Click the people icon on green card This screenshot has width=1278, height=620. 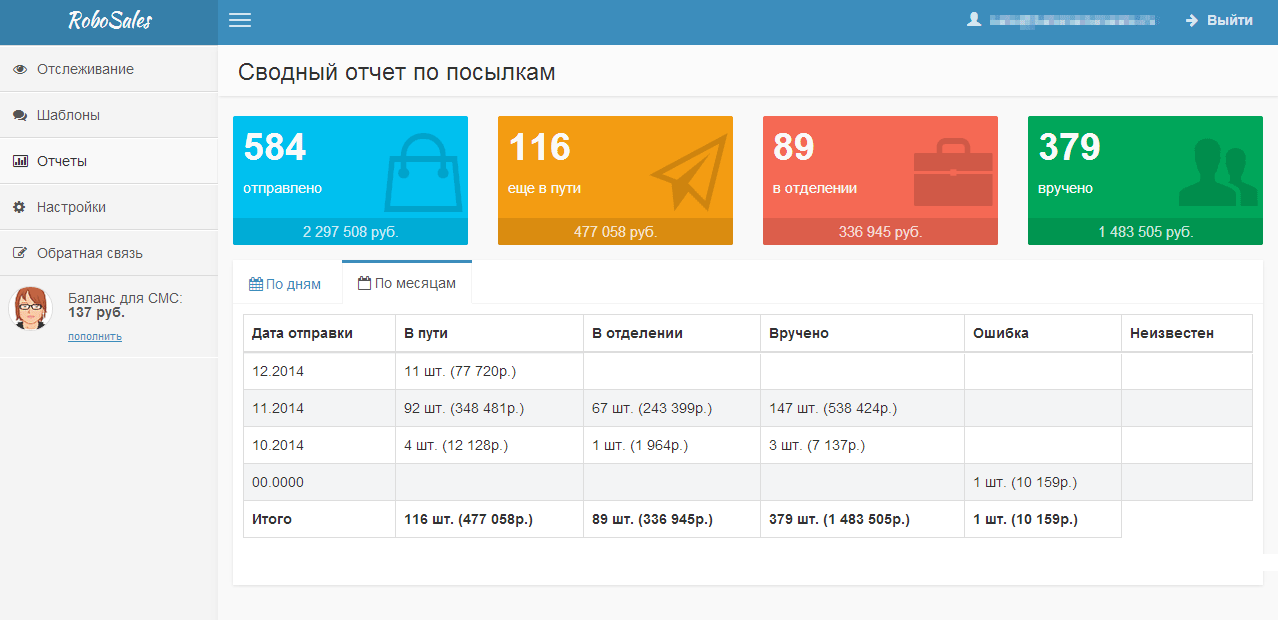click(x=1218, y=172)
